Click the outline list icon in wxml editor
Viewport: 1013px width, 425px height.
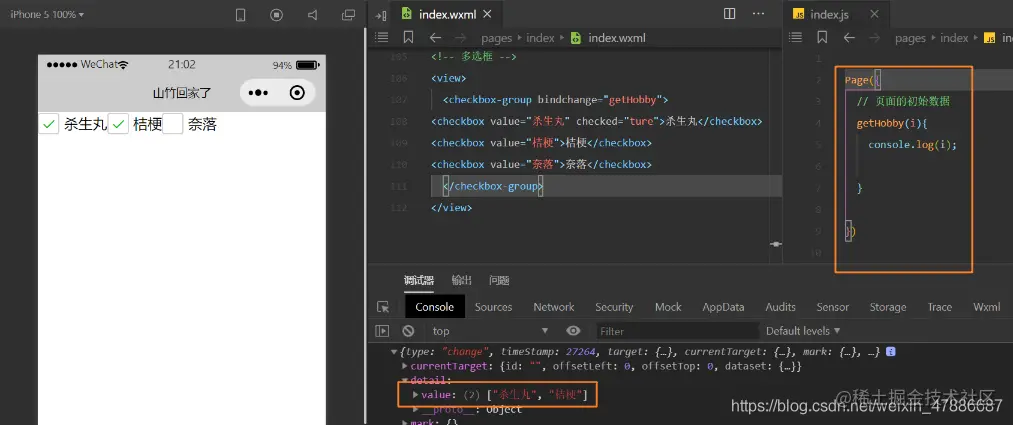click(x=382, y=38)
